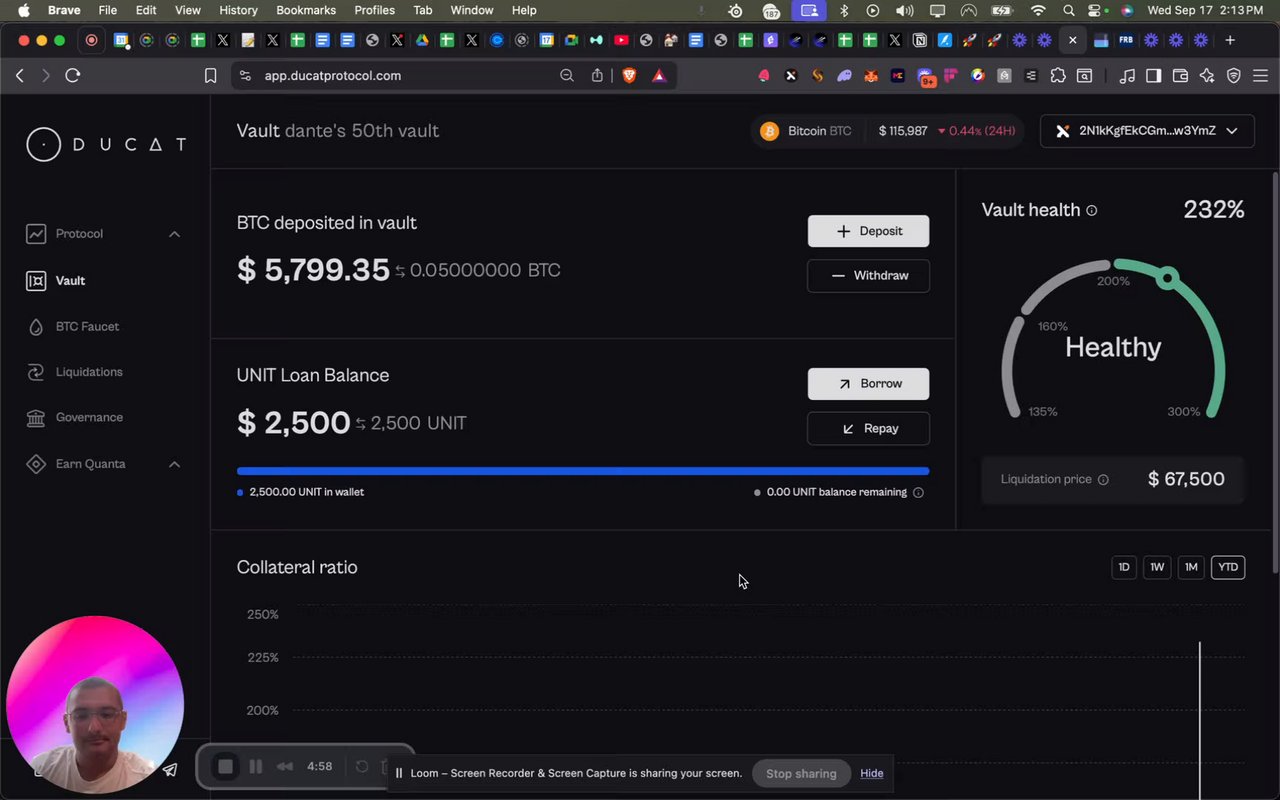
Task: Toggle the browser sidebar panel
Action: (1153, 75)
